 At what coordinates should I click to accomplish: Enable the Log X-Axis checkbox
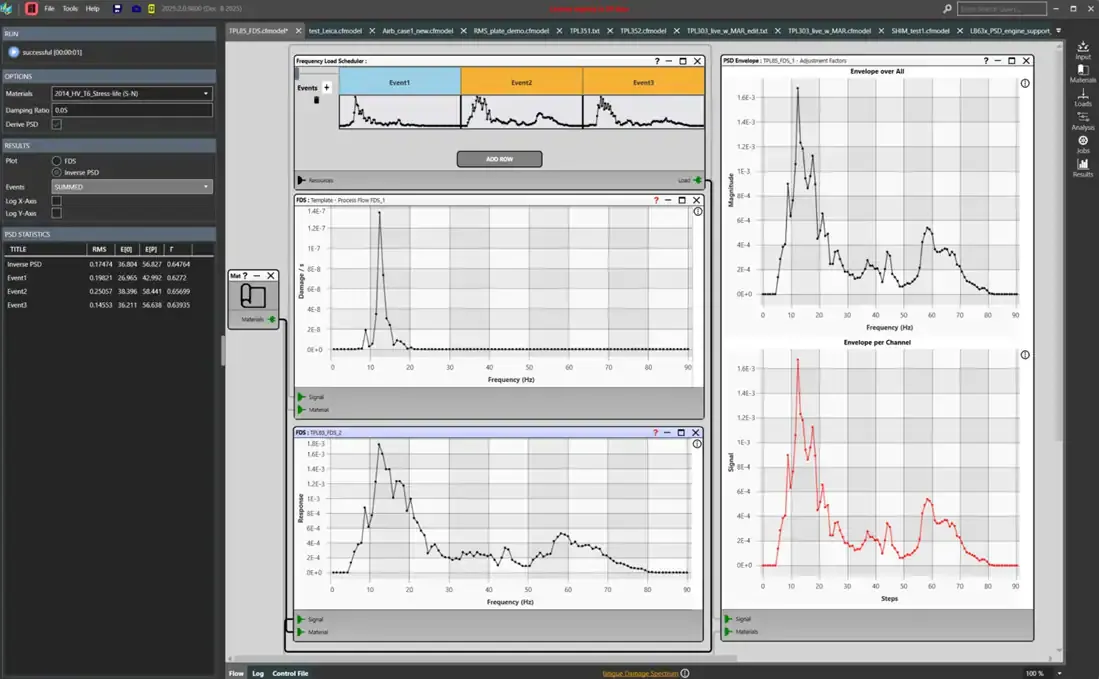[x=56, y=200]
